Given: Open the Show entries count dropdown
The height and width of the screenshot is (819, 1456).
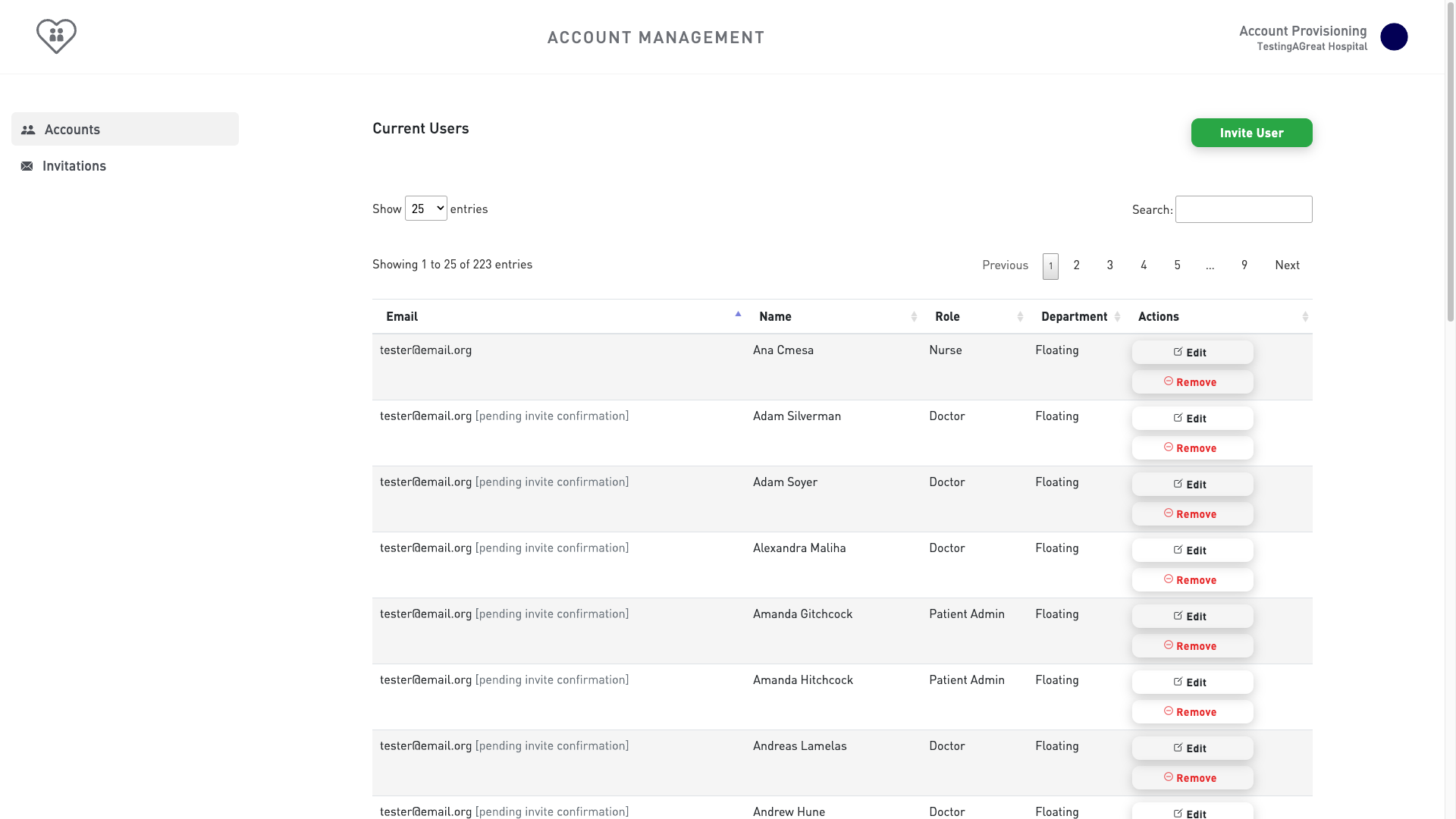Looking at the screenshot, I should click(426, 209).
